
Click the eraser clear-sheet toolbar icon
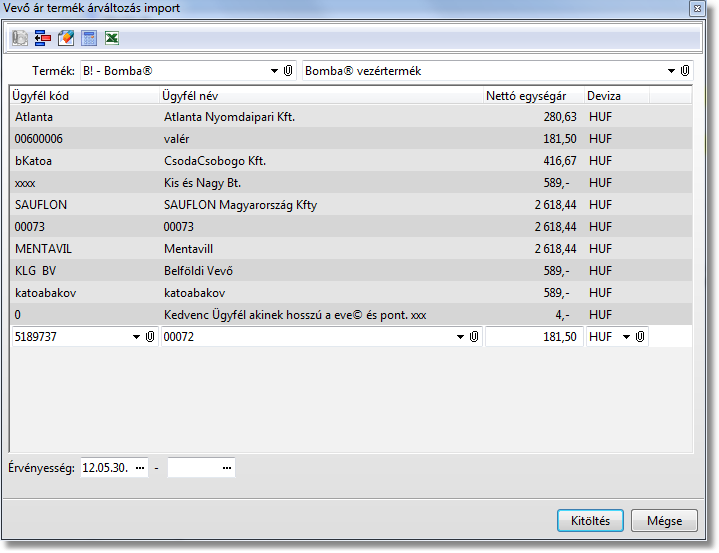click(x=66, y=38)
